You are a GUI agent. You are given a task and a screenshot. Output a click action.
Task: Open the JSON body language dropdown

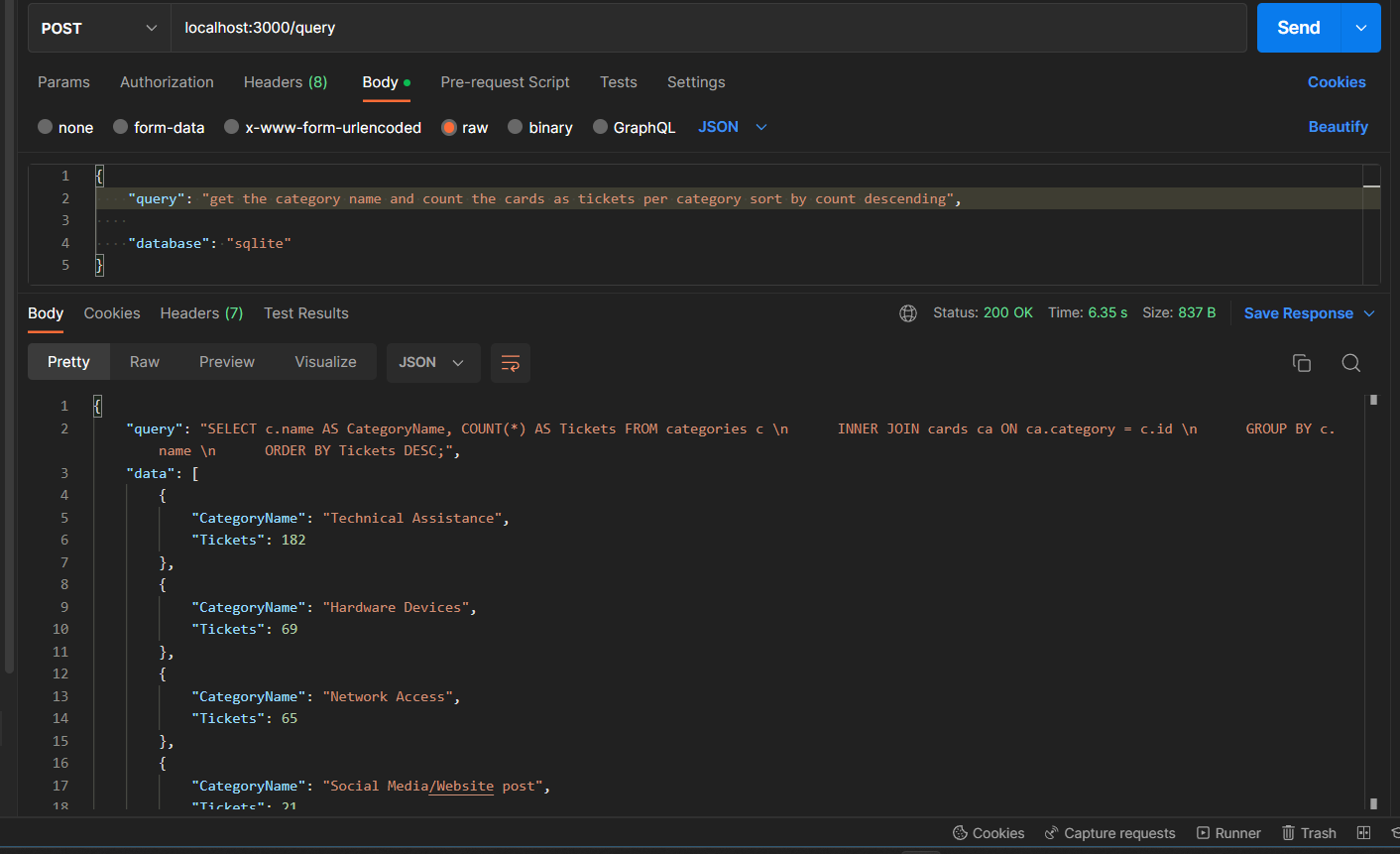coord(733,127)
